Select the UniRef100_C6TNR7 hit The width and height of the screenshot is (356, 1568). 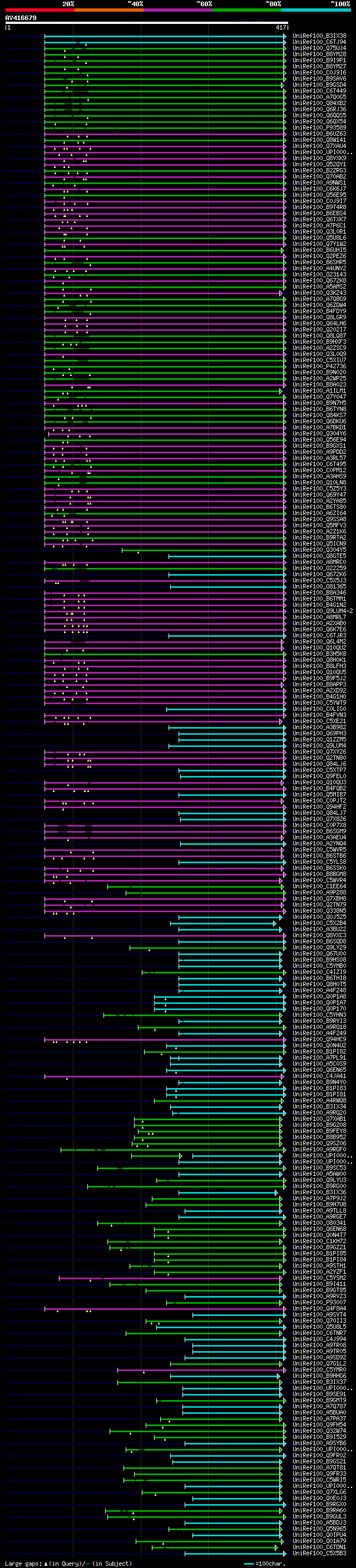pyautogui.click(x=319, y=1333)
